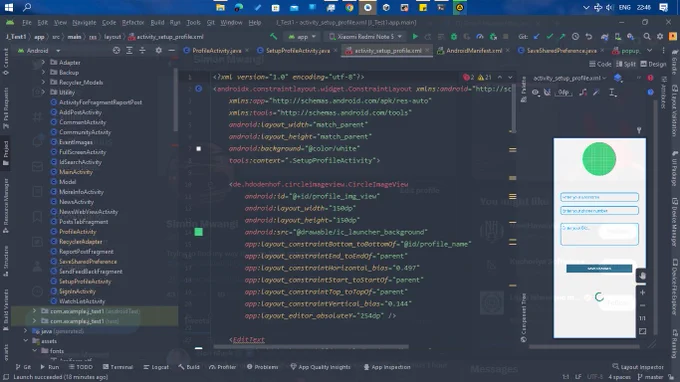Click the Git rollback undo arrow
This screenshot has width=680, height=382.
click(x=588, y=36)
